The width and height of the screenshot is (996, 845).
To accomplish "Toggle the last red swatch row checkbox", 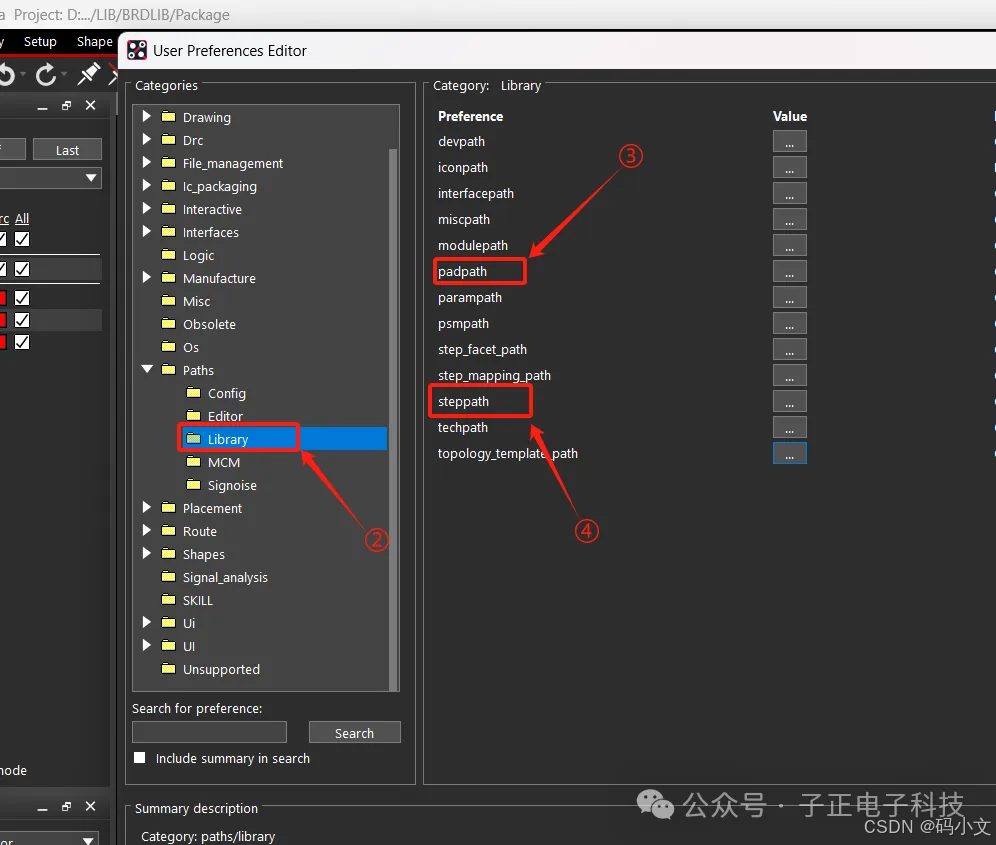I will [x=22, y=342].
